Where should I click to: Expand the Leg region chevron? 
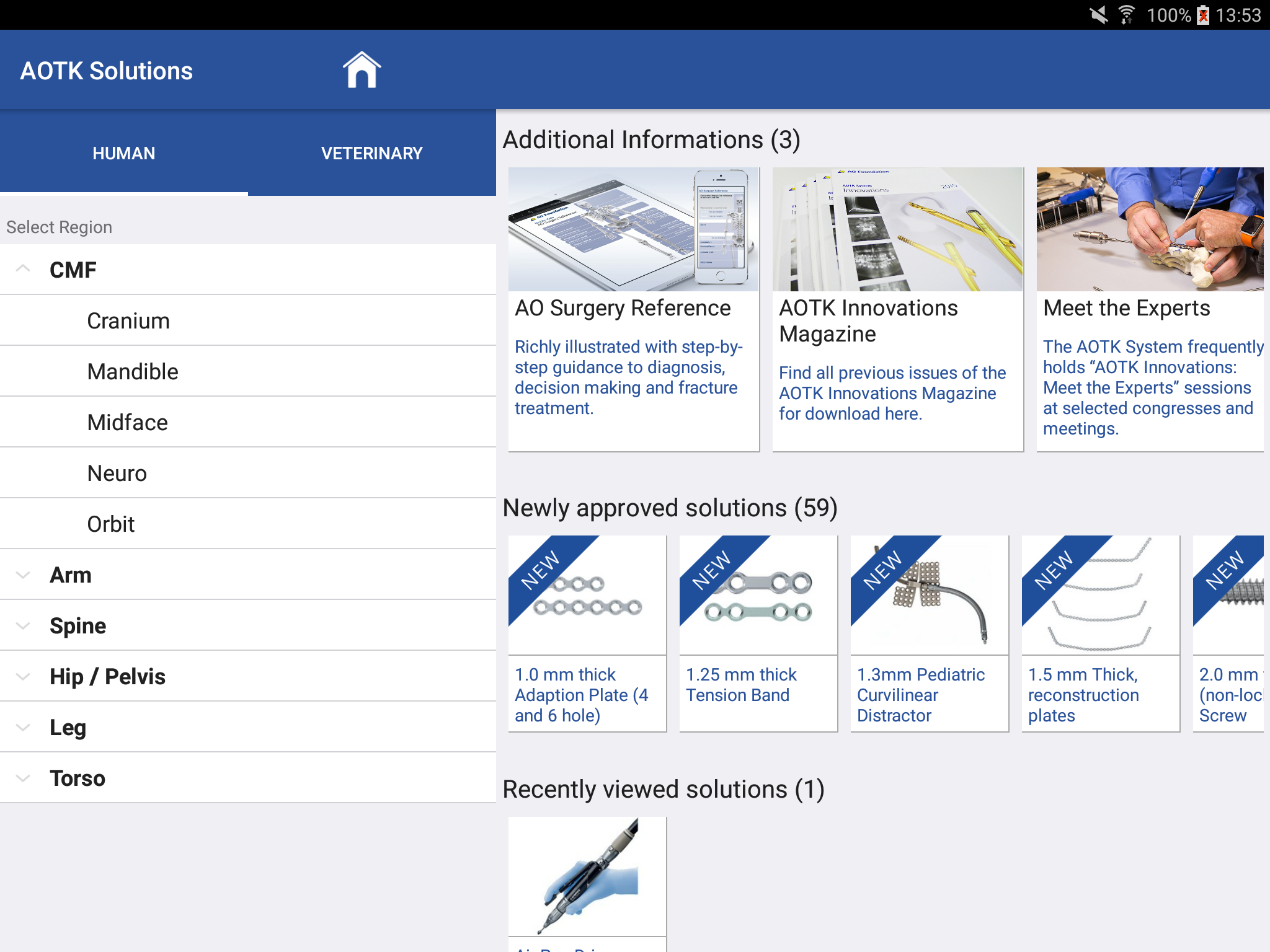coord(23,728)
